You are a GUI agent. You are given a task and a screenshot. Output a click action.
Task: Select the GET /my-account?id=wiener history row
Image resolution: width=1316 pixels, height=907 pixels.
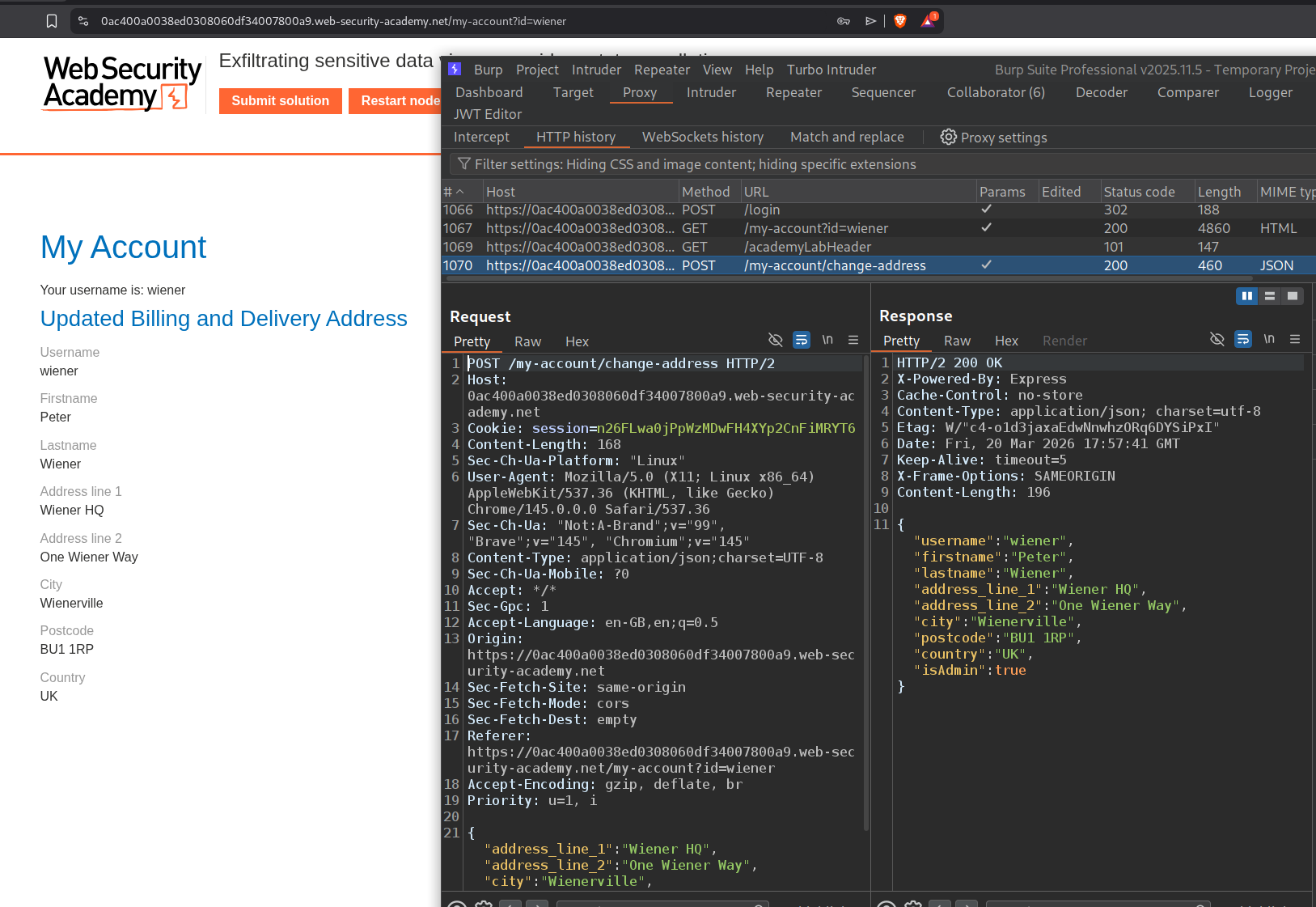815,228
